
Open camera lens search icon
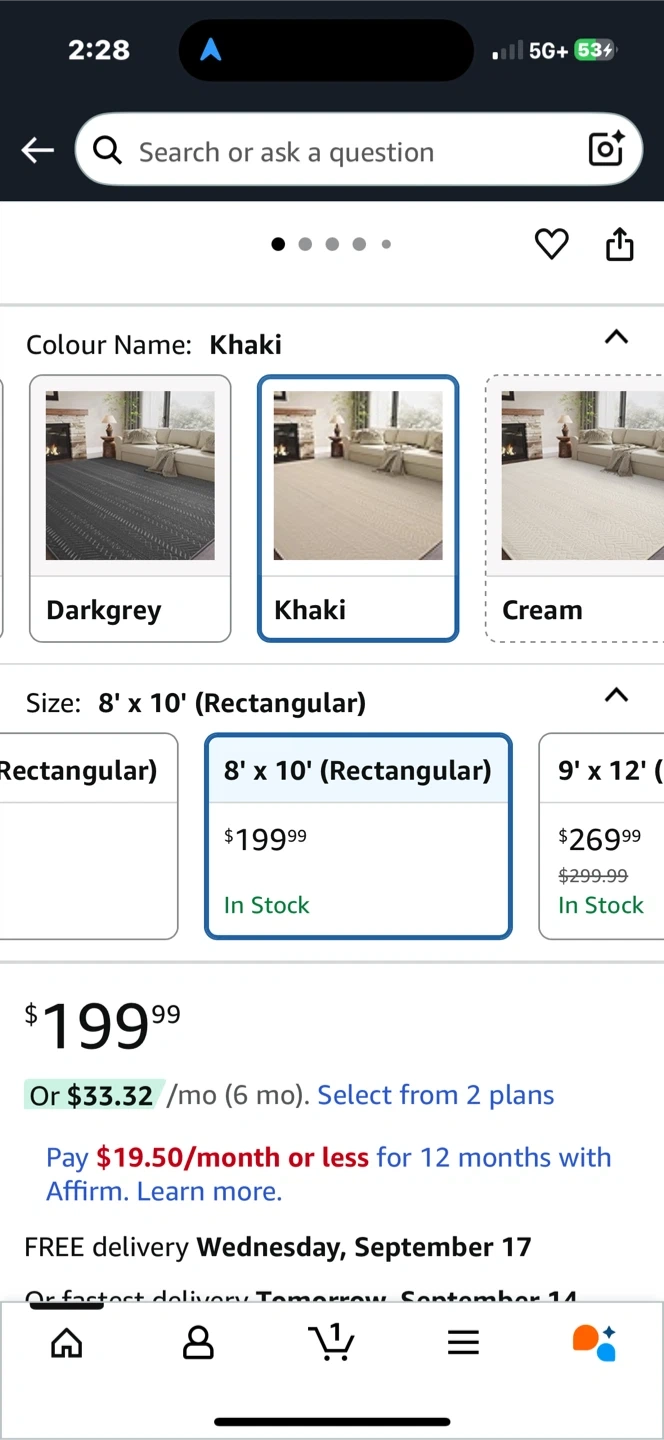point(606,150)
